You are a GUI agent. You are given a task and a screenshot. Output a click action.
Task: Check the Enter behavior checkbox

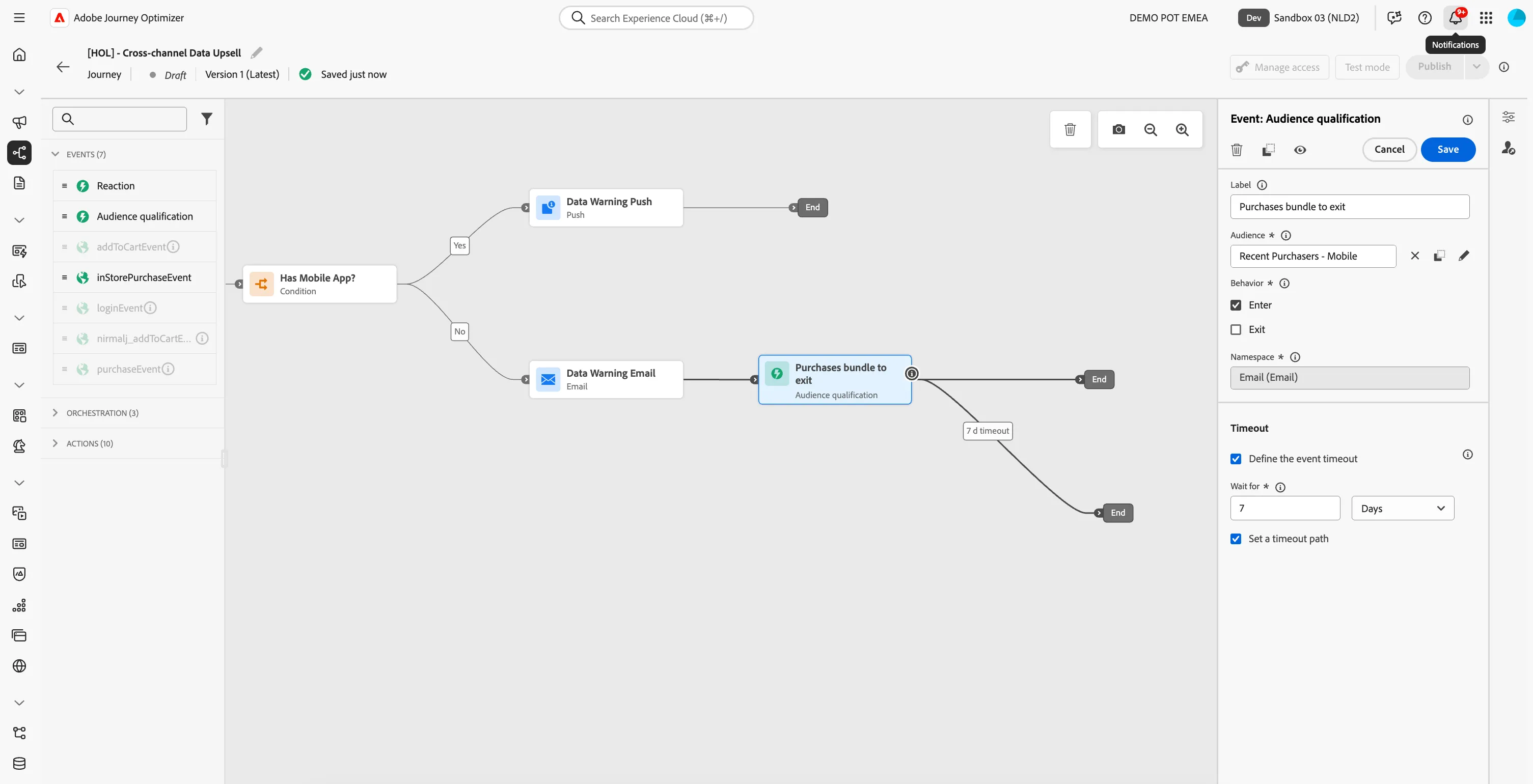point(1236,305)
